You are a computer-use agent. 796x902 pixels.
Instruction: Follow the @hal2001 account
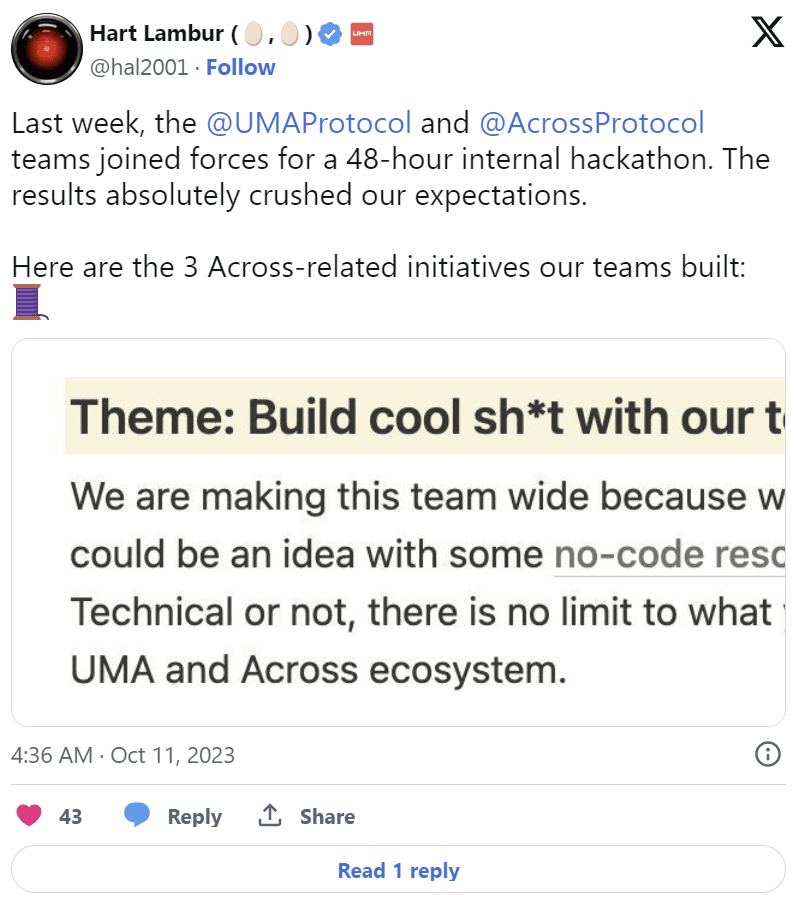pos(240,68)
